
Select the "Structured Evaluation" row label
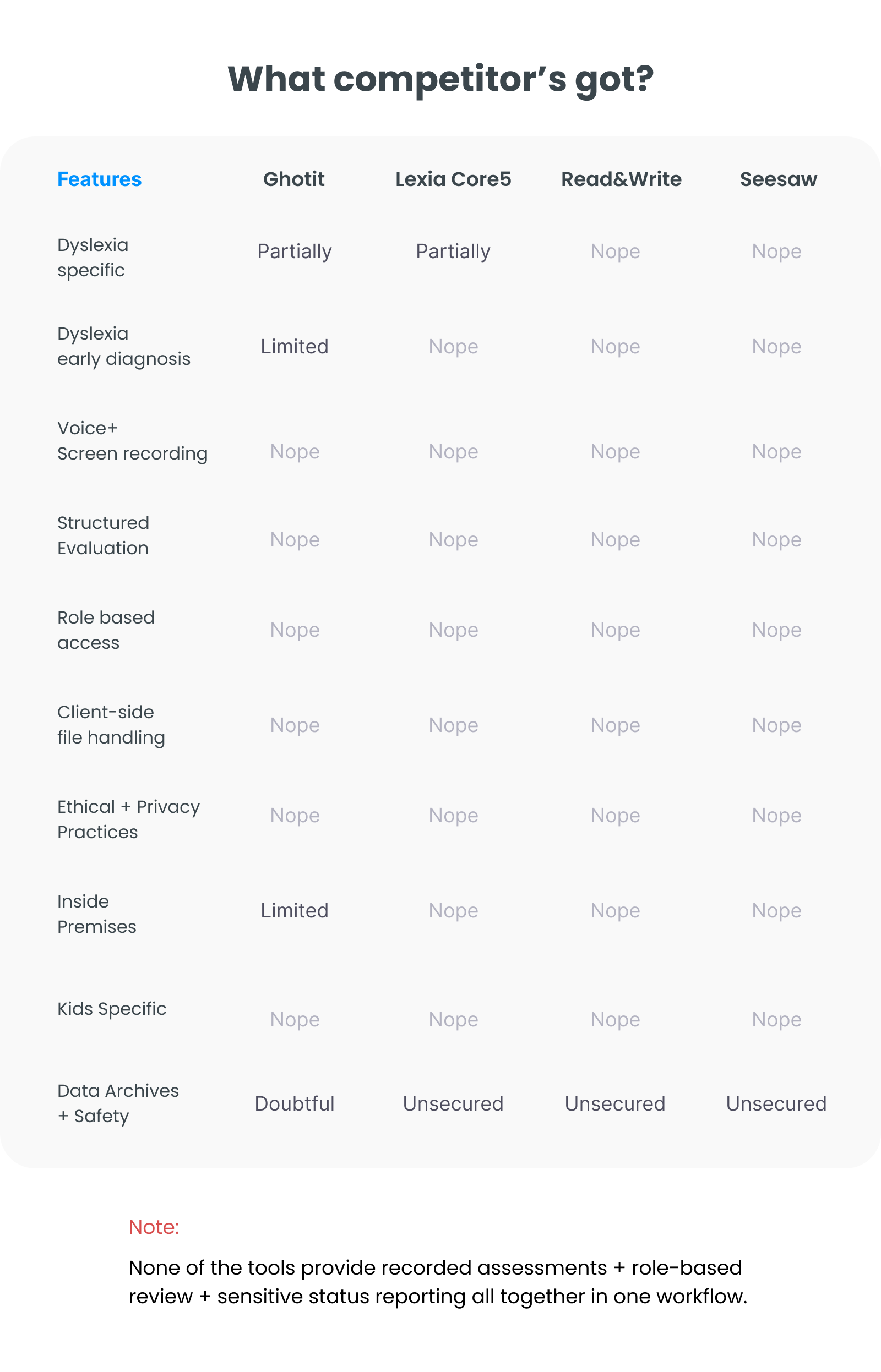click(103, 535)
